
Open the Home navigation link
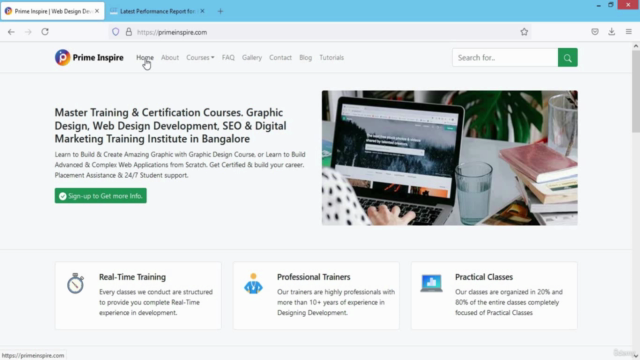(x=145, y=58)
